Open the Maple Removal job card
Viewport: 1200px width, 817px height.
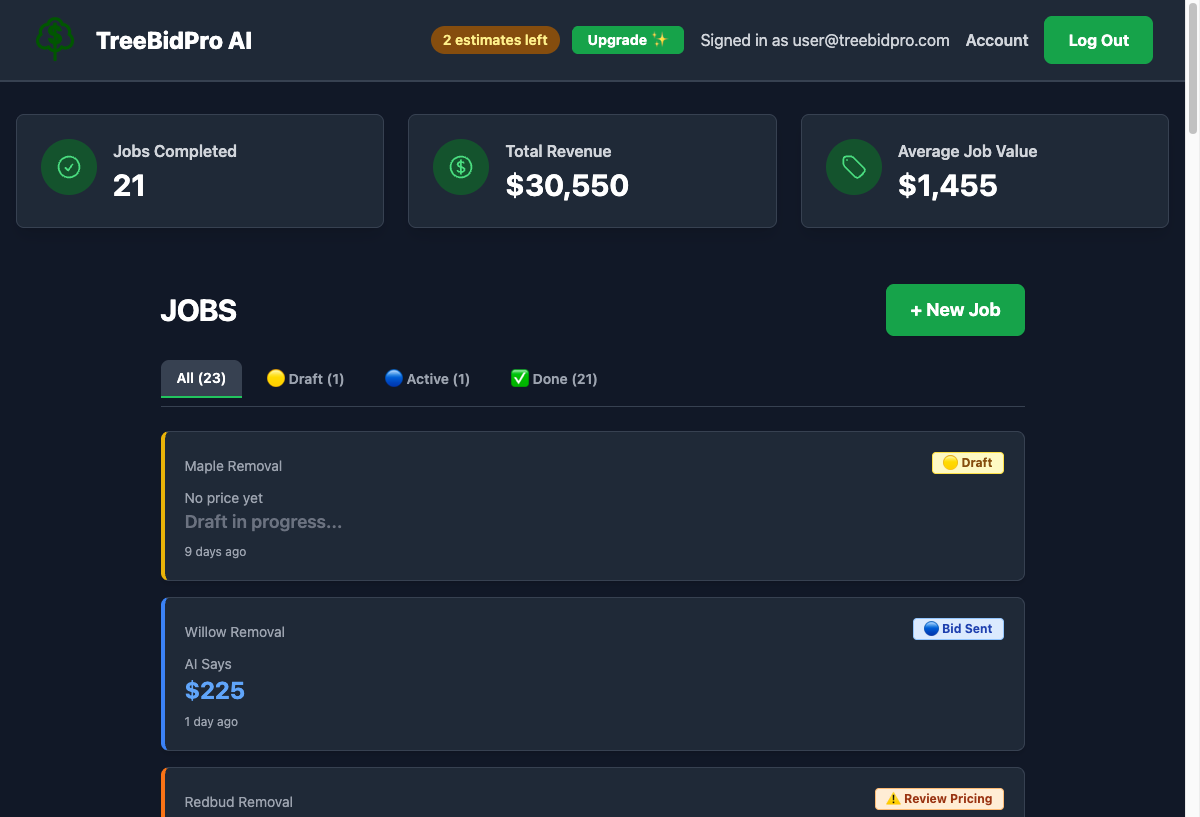592,506
